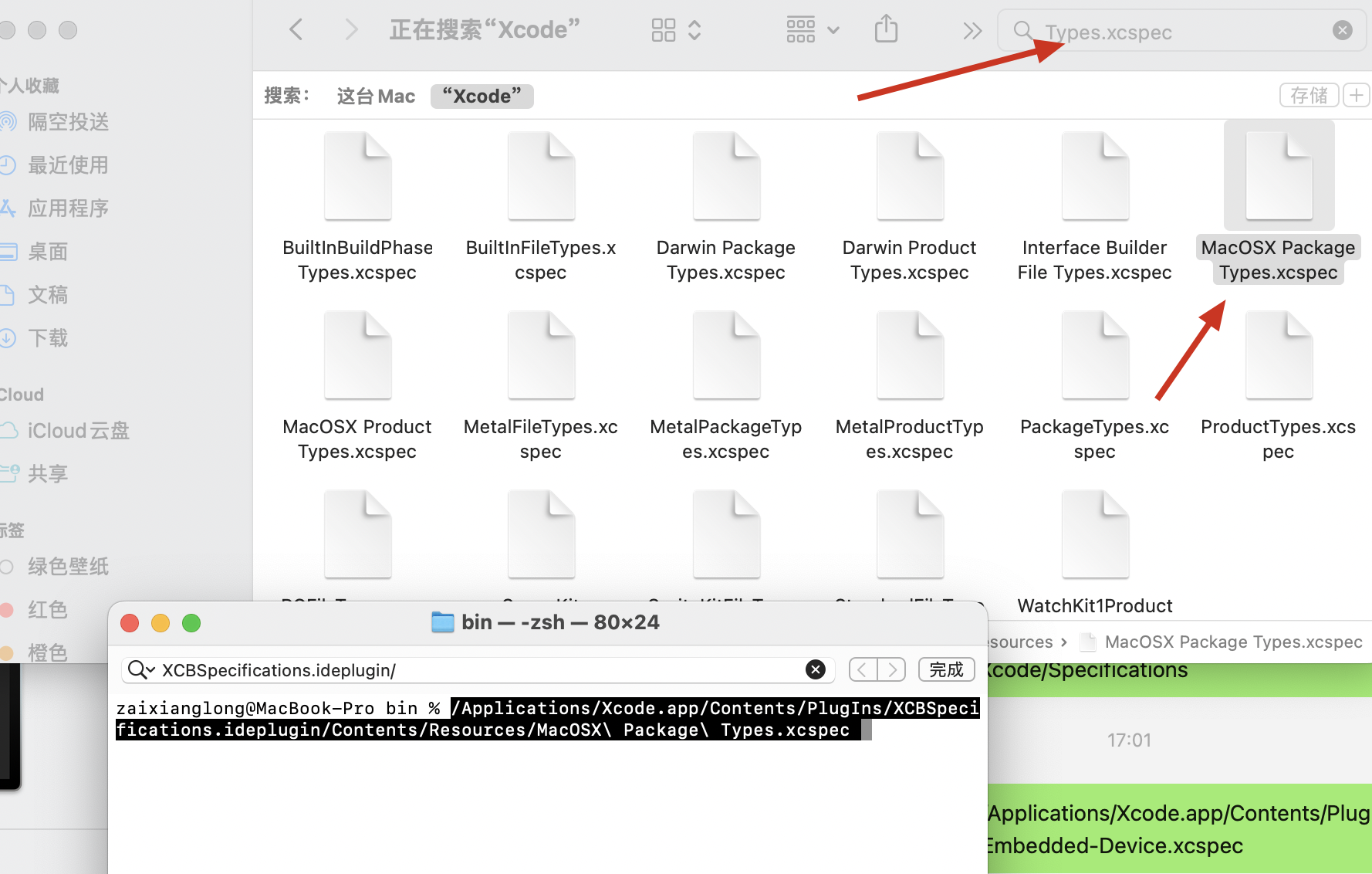Close the Terminal window
Image resolution: width=1372 pixels, height=874 pixels.
point(130,623)
